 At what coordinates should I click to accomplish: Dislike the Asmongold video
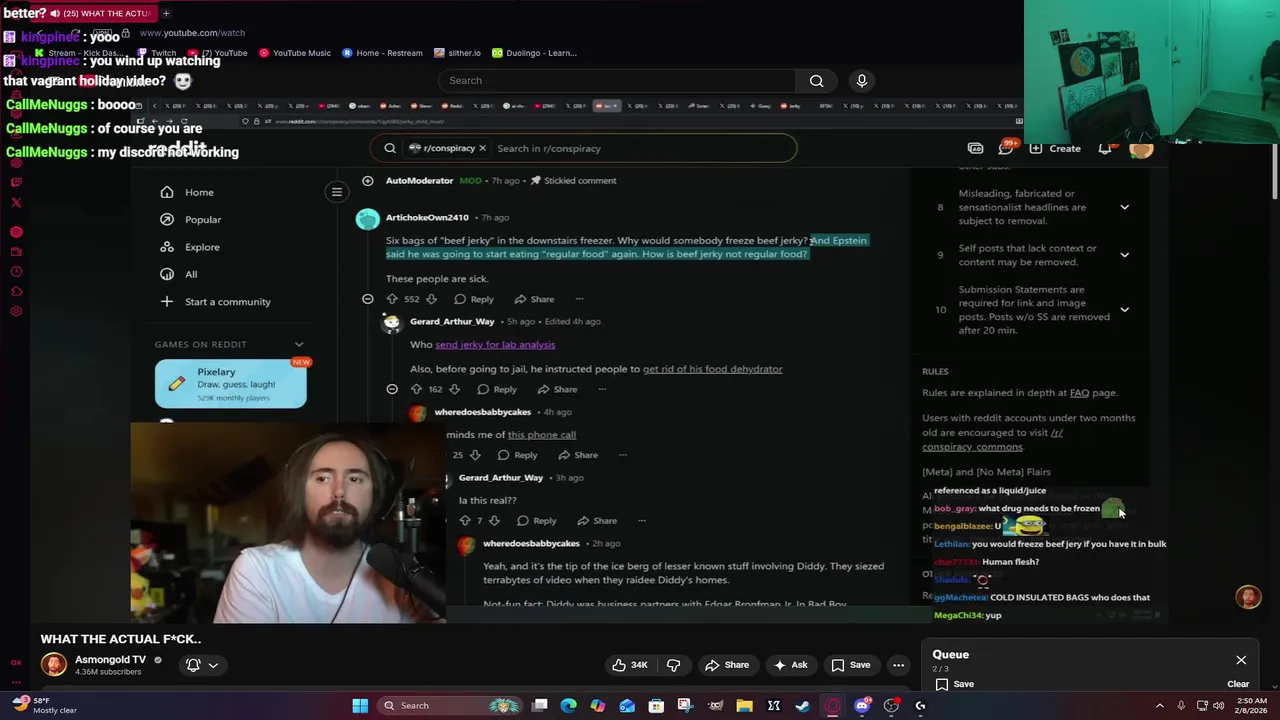pyautogui.click(x=673, y=665)
